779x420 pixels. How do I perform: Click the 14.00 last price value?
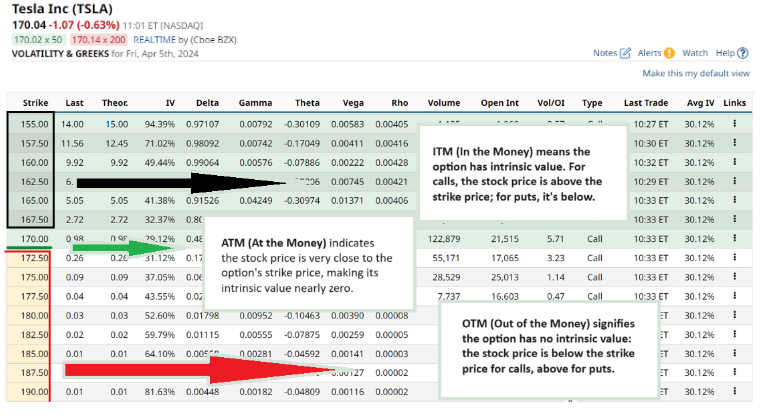[x=73, y=124]
